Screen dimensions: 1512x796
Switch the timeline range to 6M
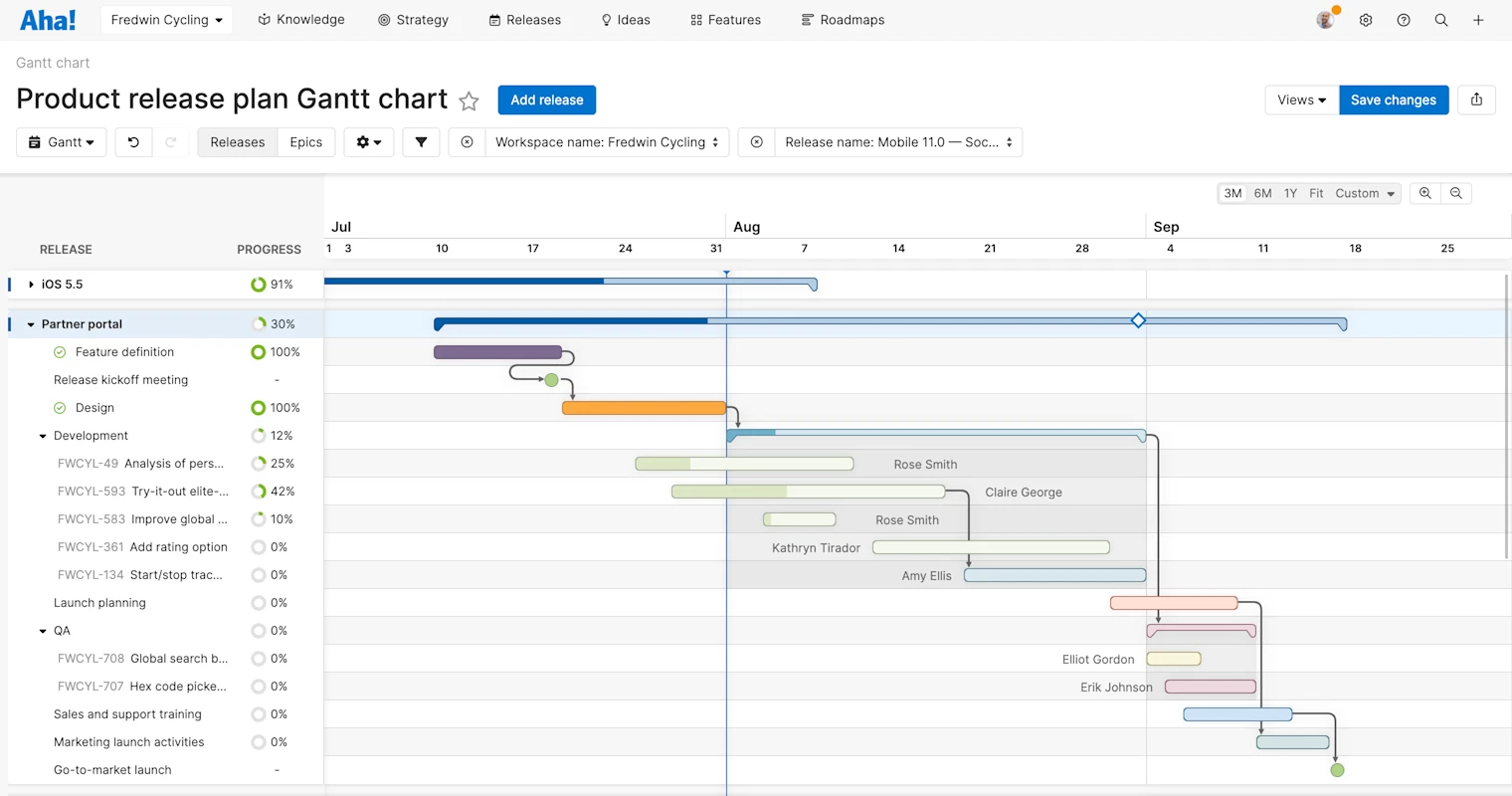(1262, 193)
